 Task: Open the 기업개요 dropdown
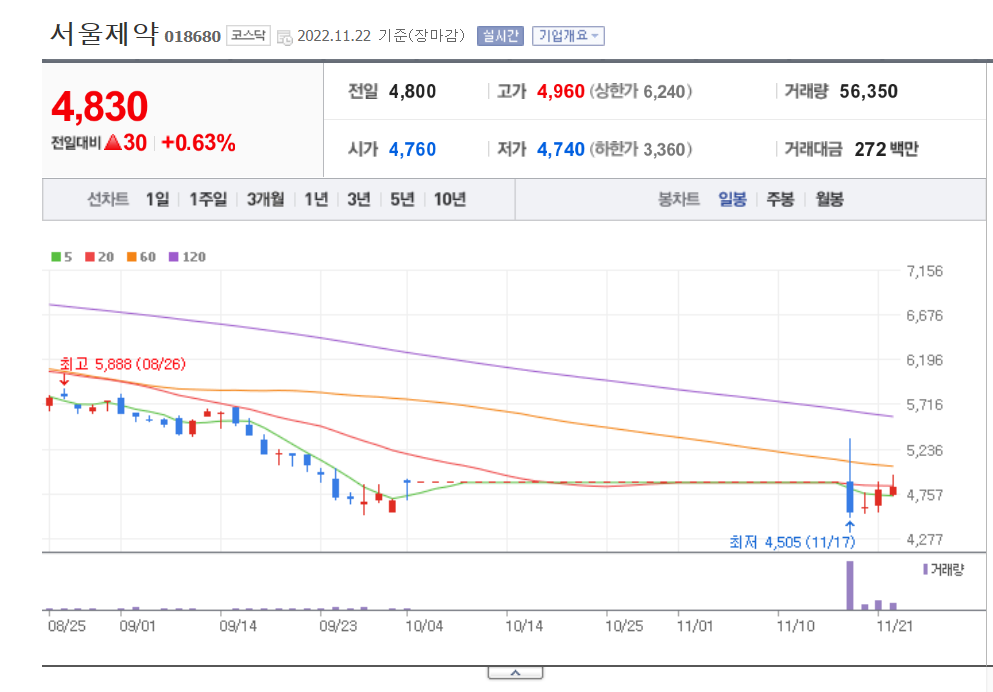pos(568,35)
